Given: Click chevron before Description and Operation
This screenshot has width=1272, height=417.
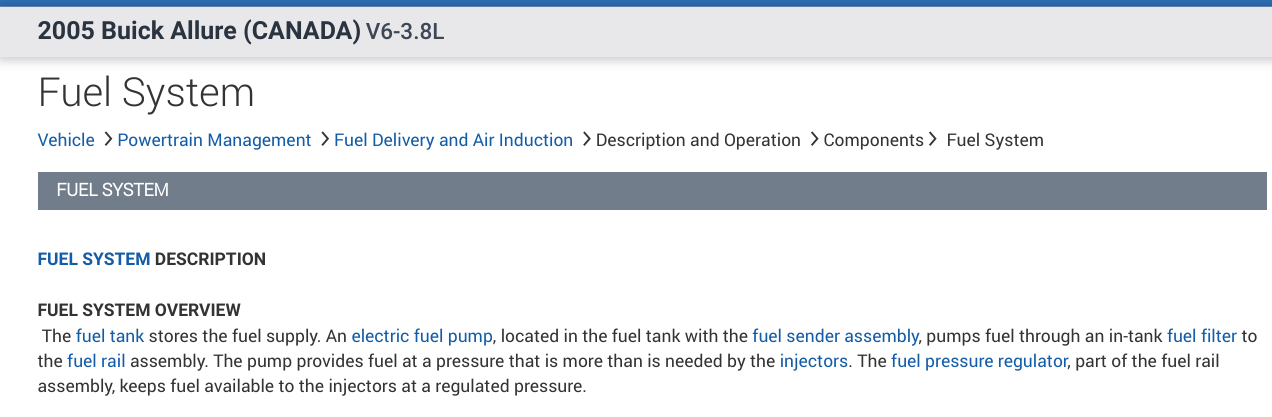Looking at the screenshot, I should click(585, 140).
